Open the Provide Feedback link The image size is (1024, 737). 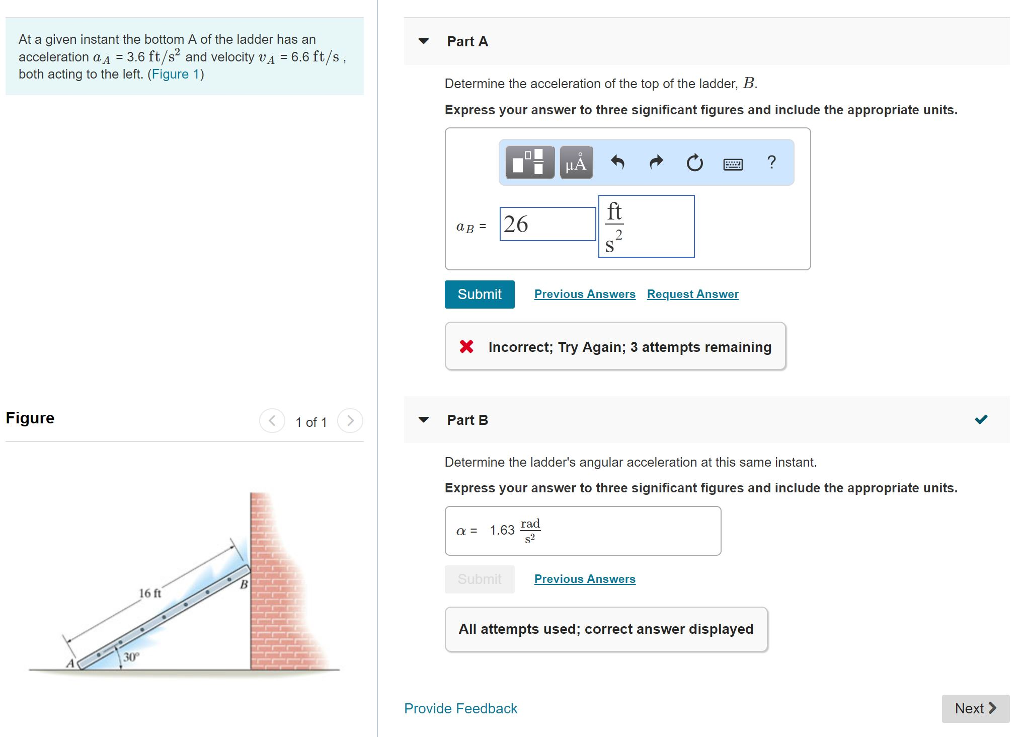point(460,708)
